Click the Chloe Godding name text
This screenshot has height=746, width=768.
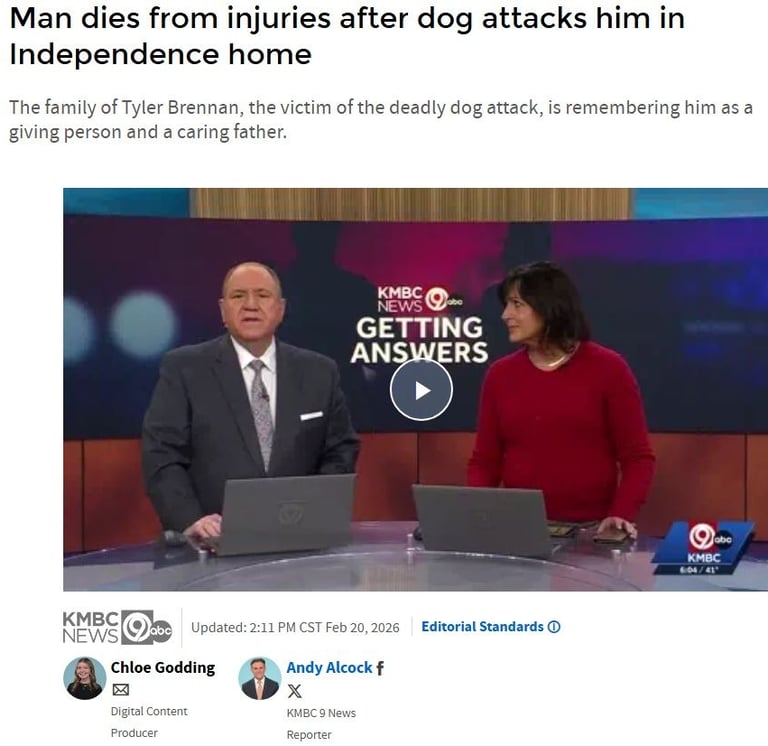click(x=163, y=668)
